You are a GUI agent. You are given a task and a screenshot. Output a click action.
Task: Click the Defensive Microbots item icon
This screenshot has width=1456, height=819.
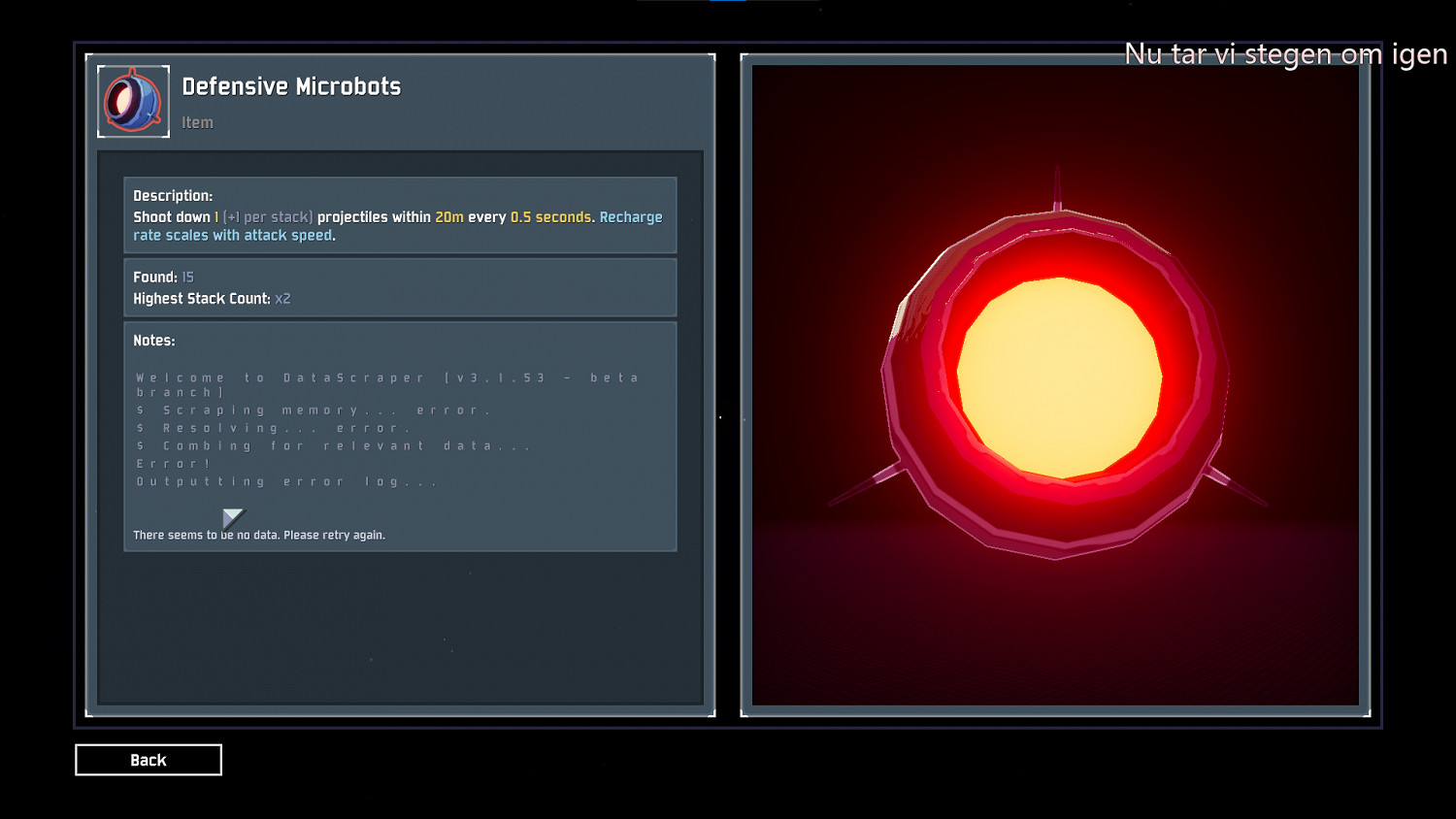(x=133, y=102)
